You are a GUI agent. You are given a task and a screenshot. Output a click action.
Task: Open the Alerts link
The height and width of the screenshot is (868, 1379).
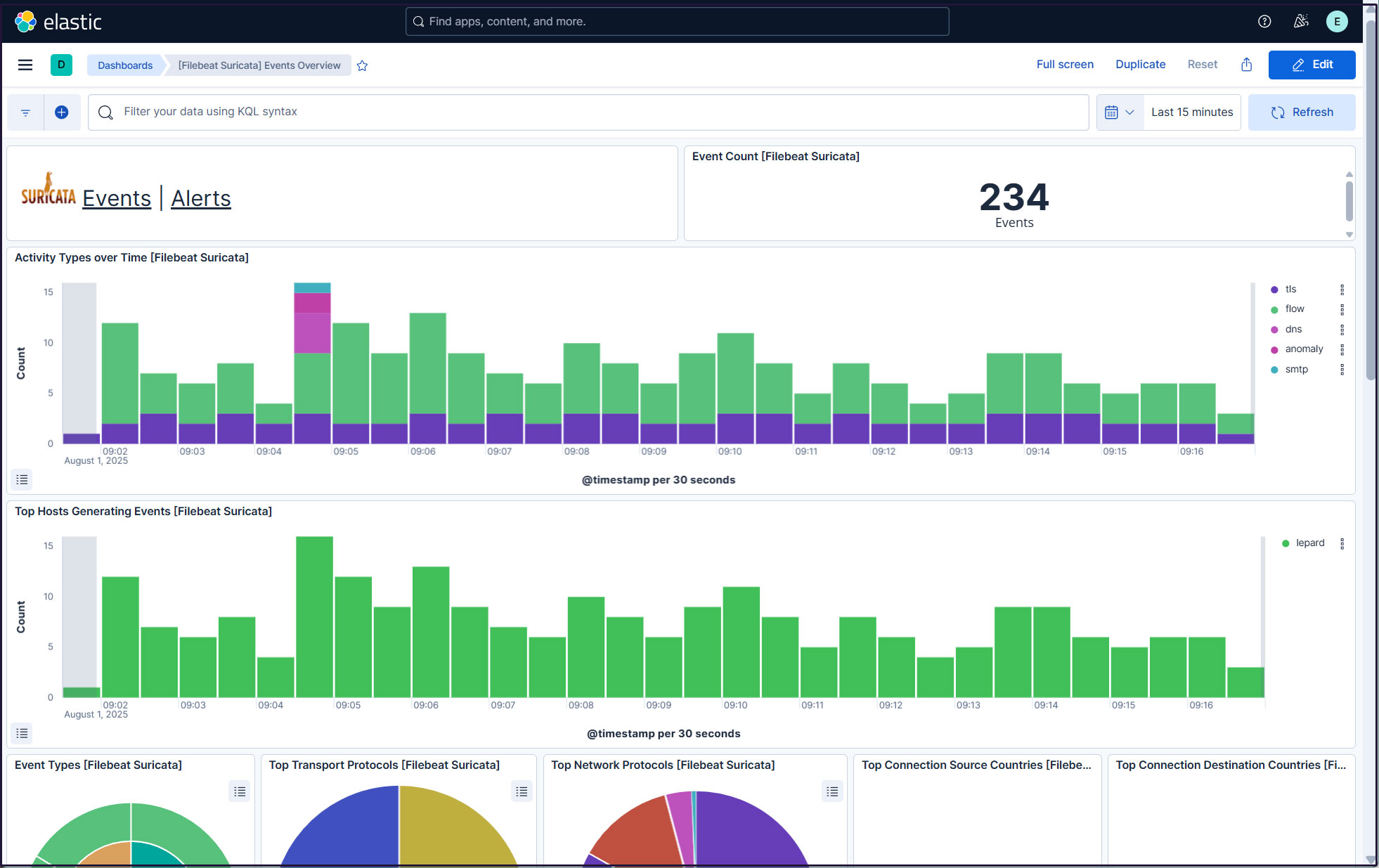coord(201,198)
